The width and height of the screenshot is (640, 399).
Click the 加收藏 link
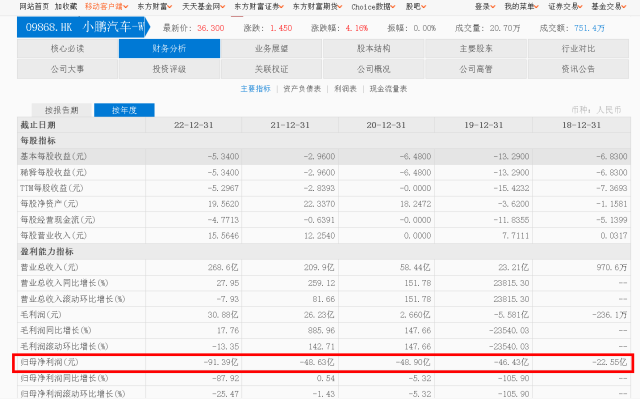pyautogui.click(x=66, y=7)
